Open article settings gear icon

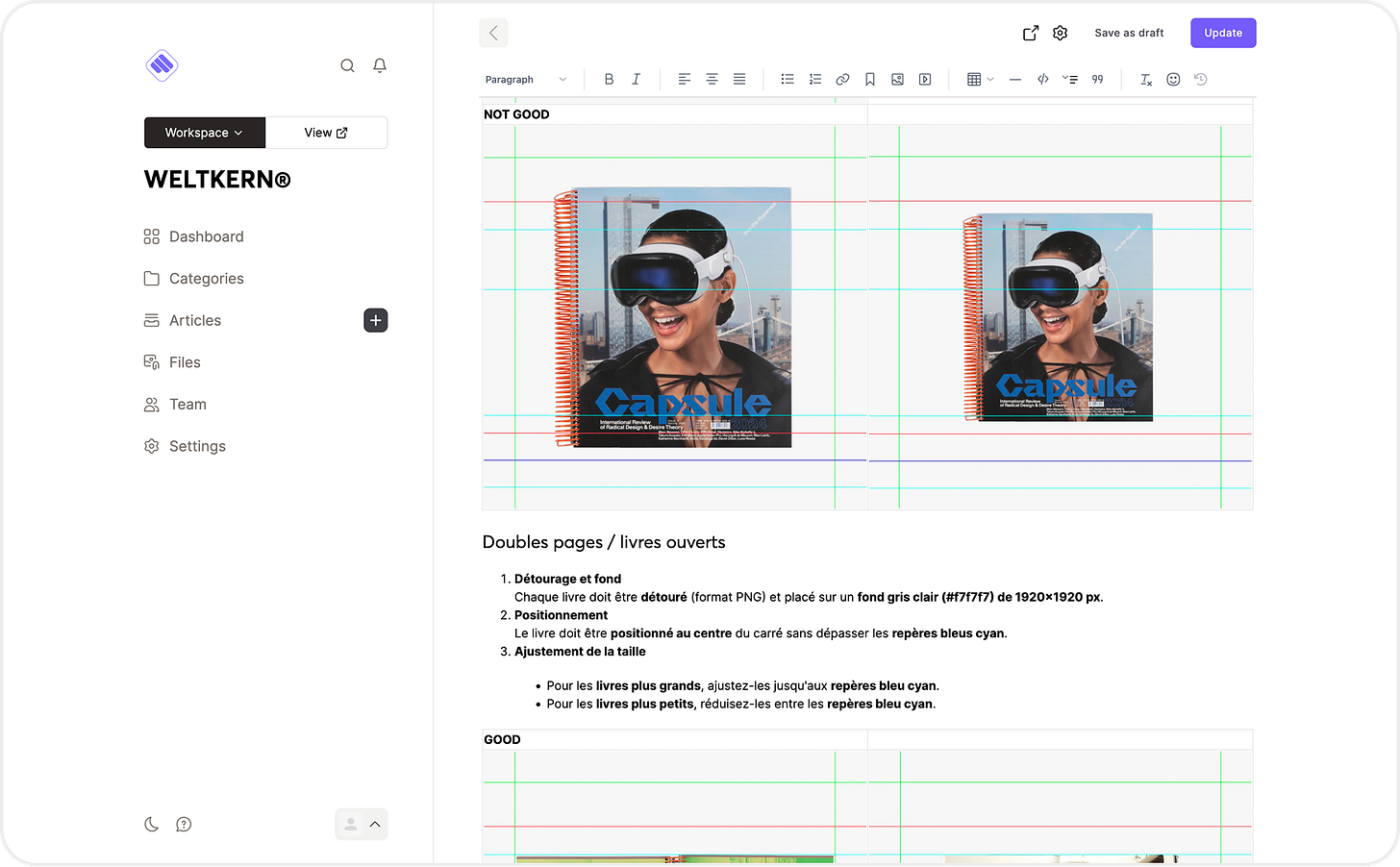1061,33
